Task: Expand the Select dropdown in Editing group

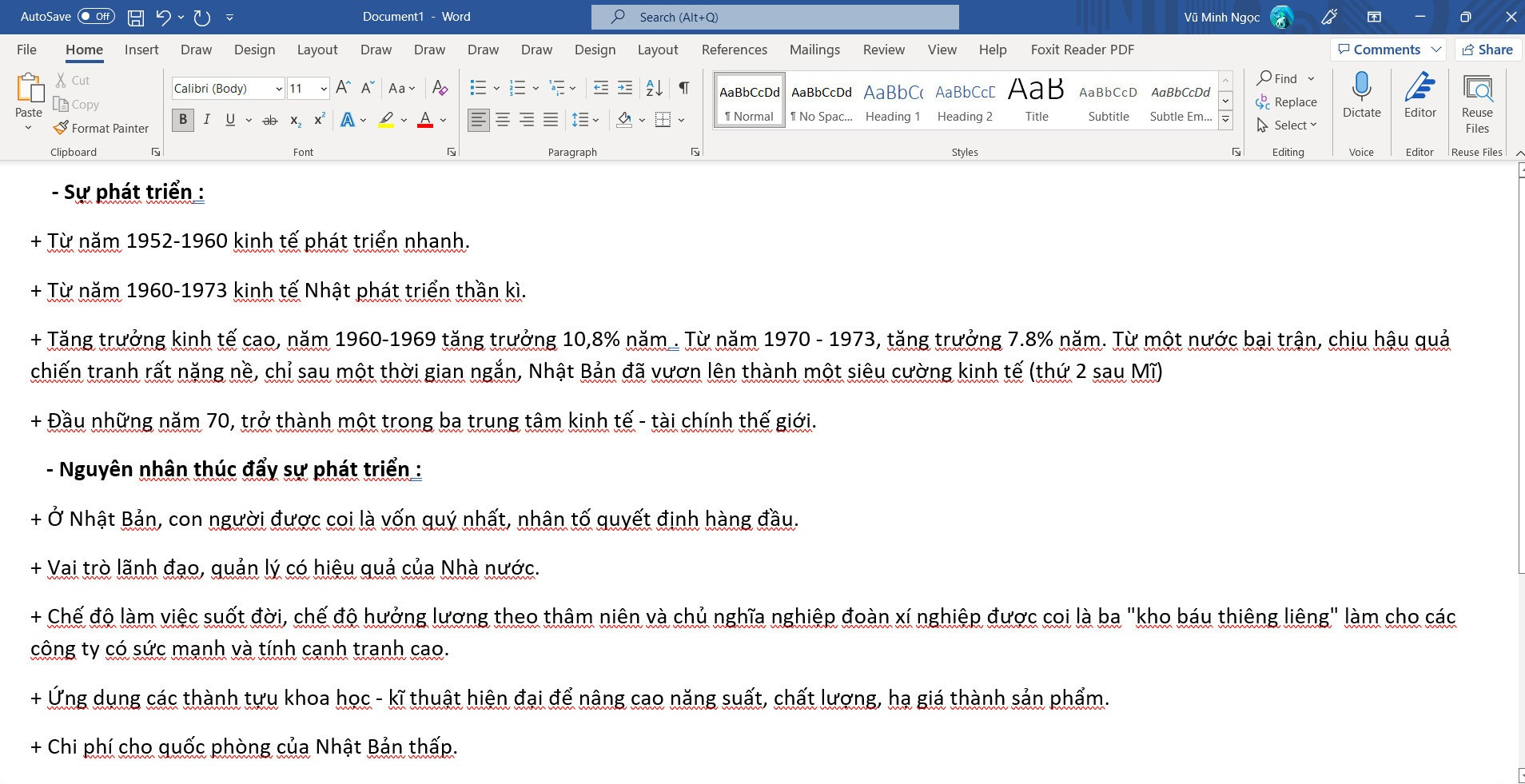Action: click(1287, 125)
